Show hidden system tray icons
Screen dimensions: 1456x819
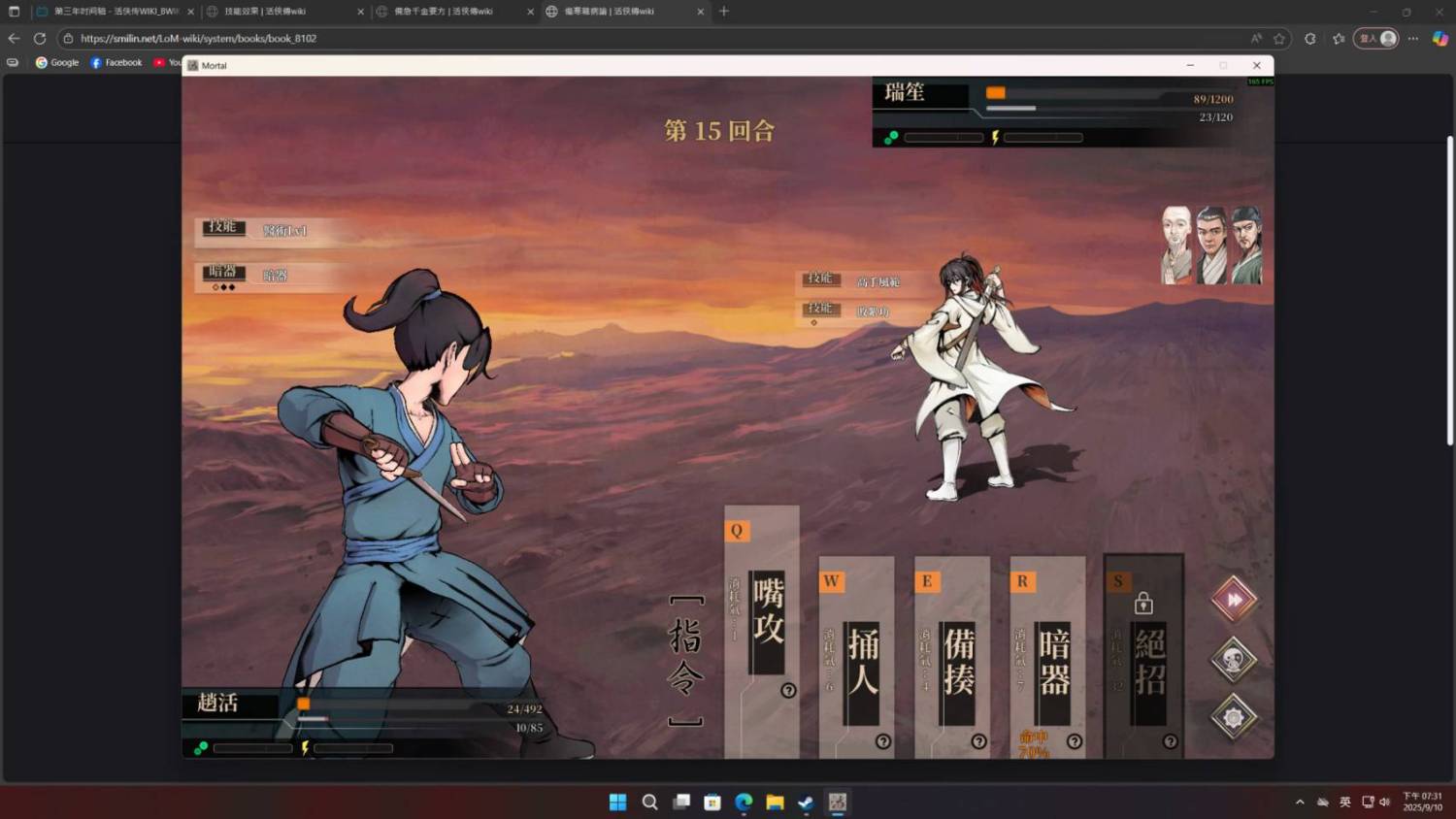click(x=1300, y=803)
